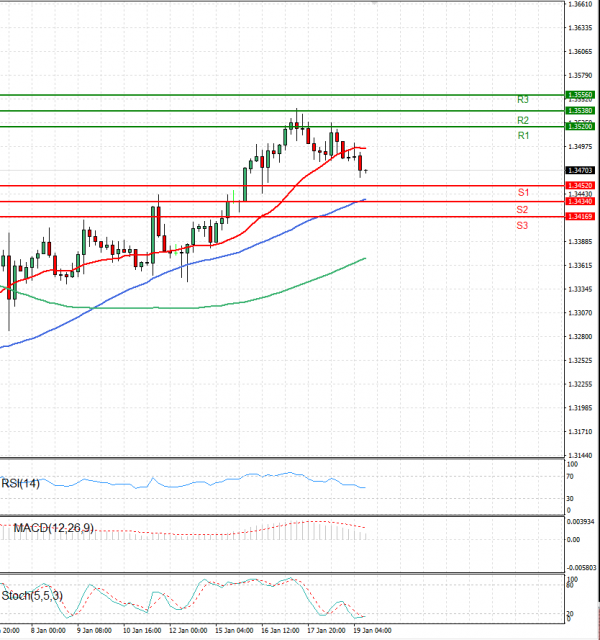Click the 9 Jan 08:00 time label
The width and height of the screenshot is (600, 640).
pyautogui.click(x=94, y=631)
